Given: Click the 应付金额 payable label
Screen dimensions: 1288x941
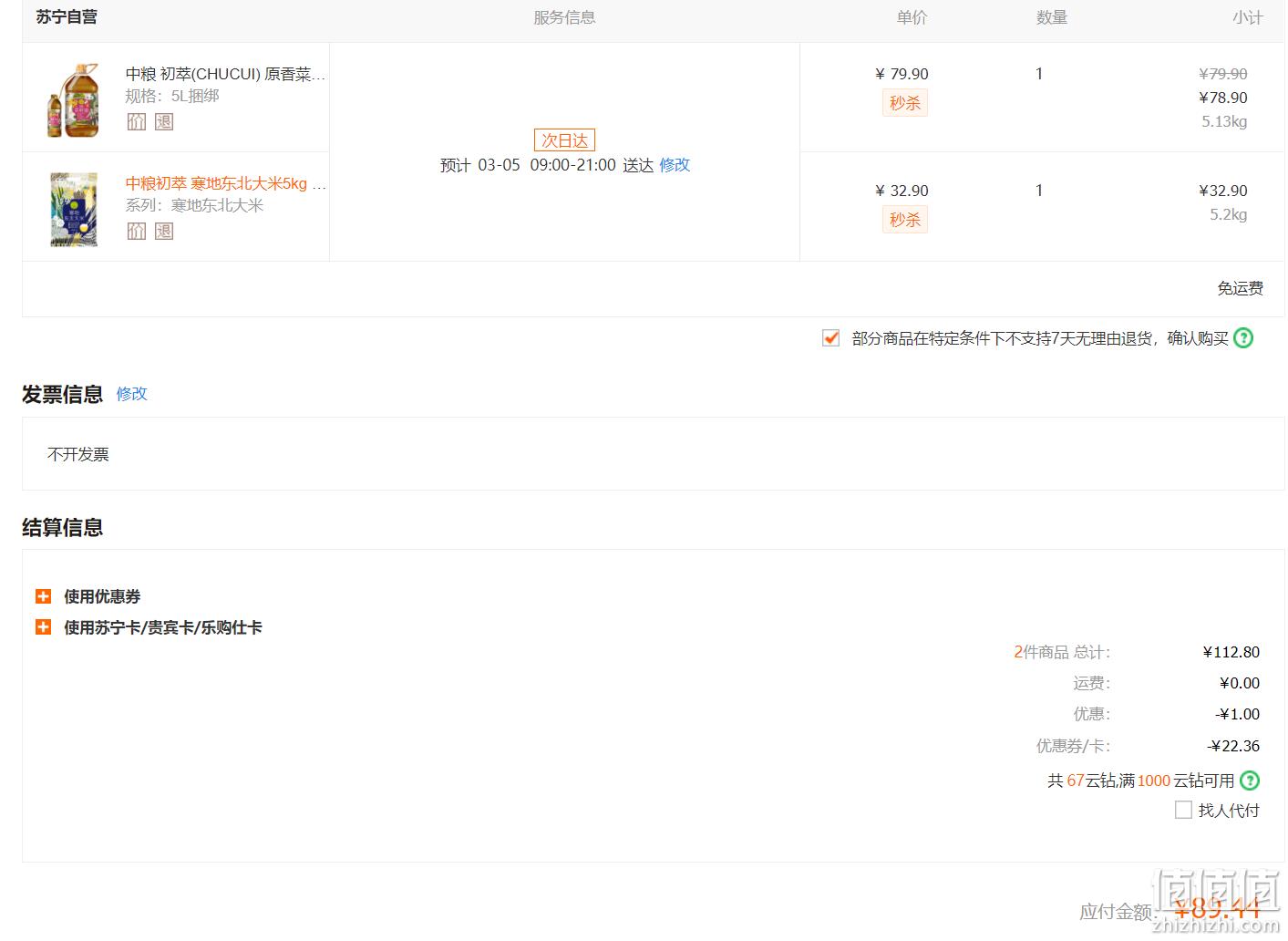Looking at the screenshot, I should pos(1118,912).
